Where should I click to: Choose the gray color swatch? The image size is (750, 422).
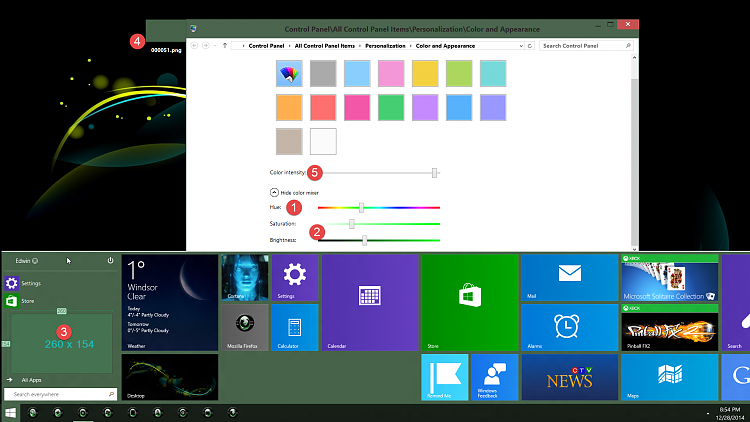pyautogui.click(x=323, y=73)
